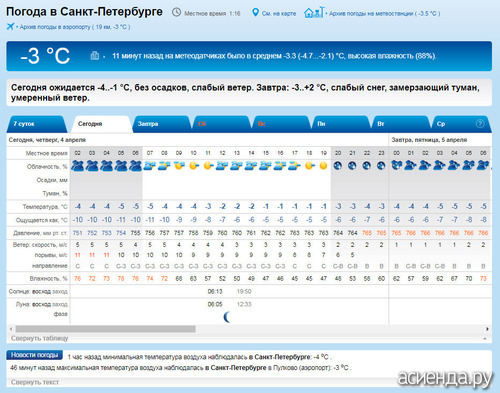Click the scrollbar right arrow
The height and width of the screenshot is (393, 500).
click(x=487, y=329)
